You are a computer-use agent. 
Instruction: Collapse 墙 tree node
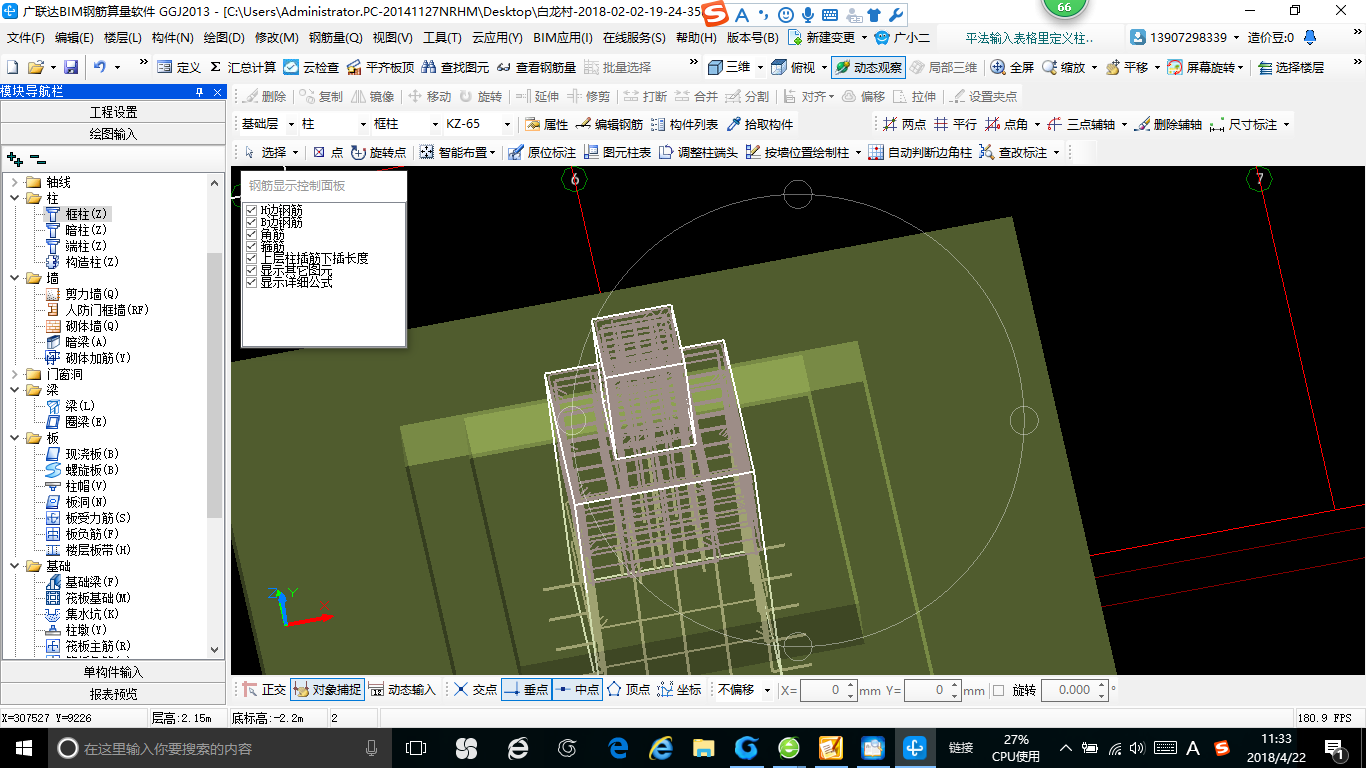(x=15, y=278)
